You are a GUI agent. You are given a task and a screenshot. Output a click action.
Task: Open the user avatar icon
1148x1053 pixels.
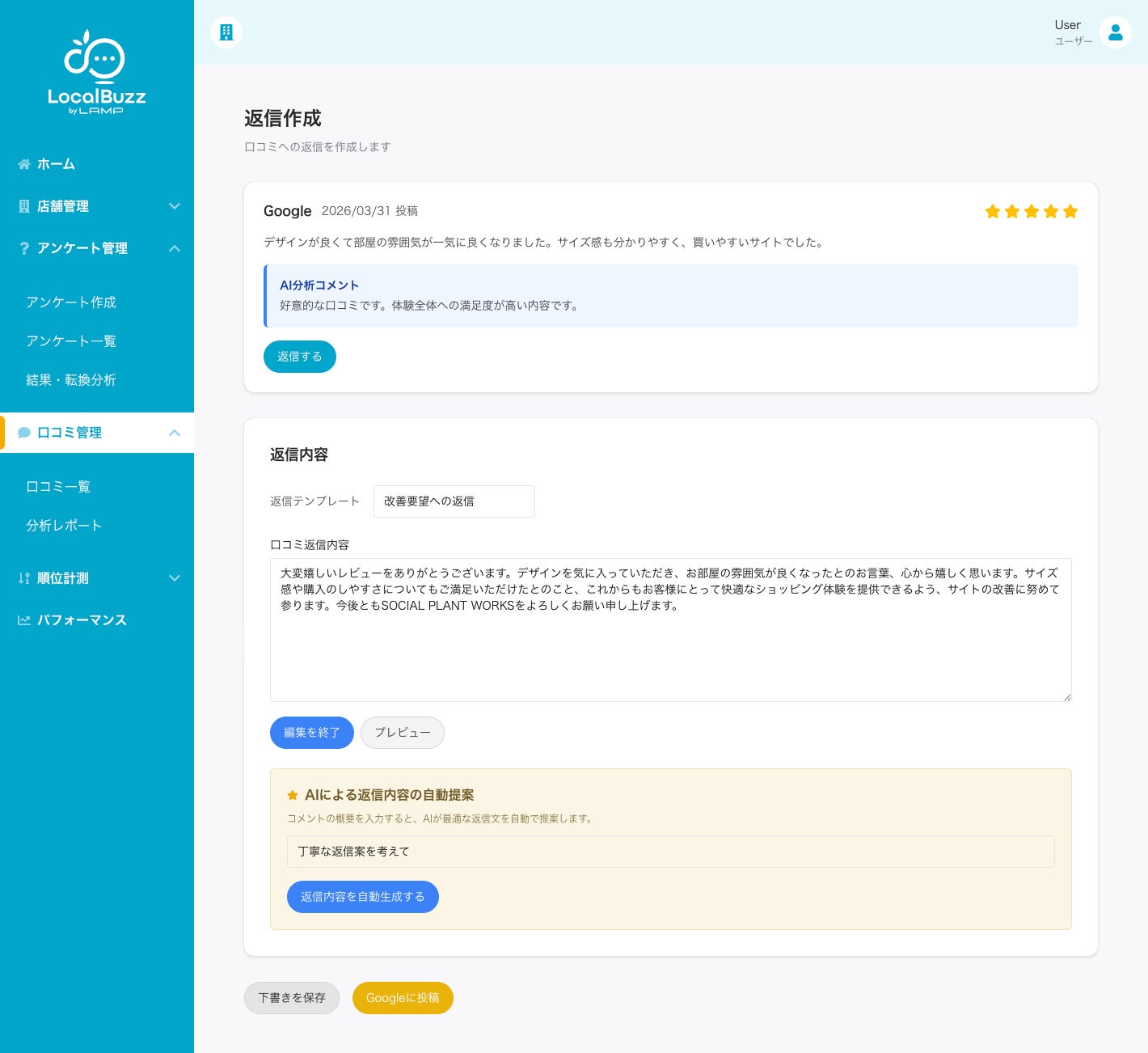click(1115, 32)
